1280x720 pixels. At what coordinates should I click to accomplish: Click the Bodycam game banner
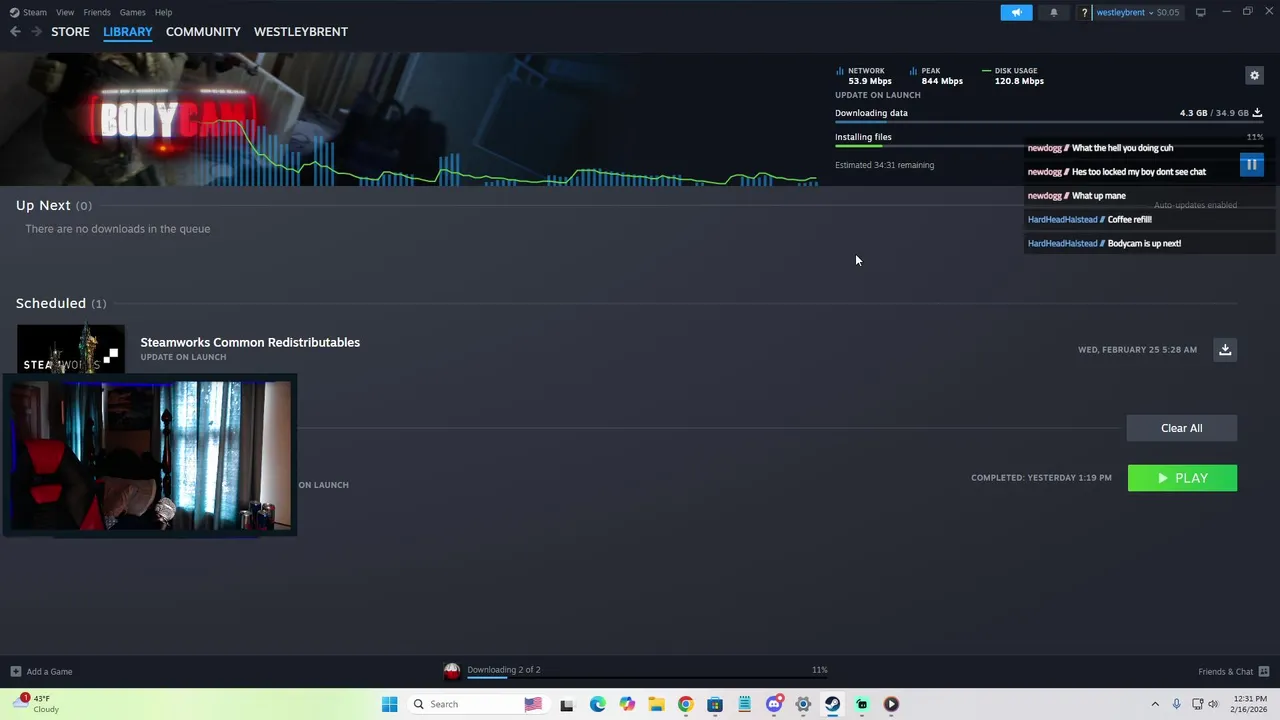point(410,119)
